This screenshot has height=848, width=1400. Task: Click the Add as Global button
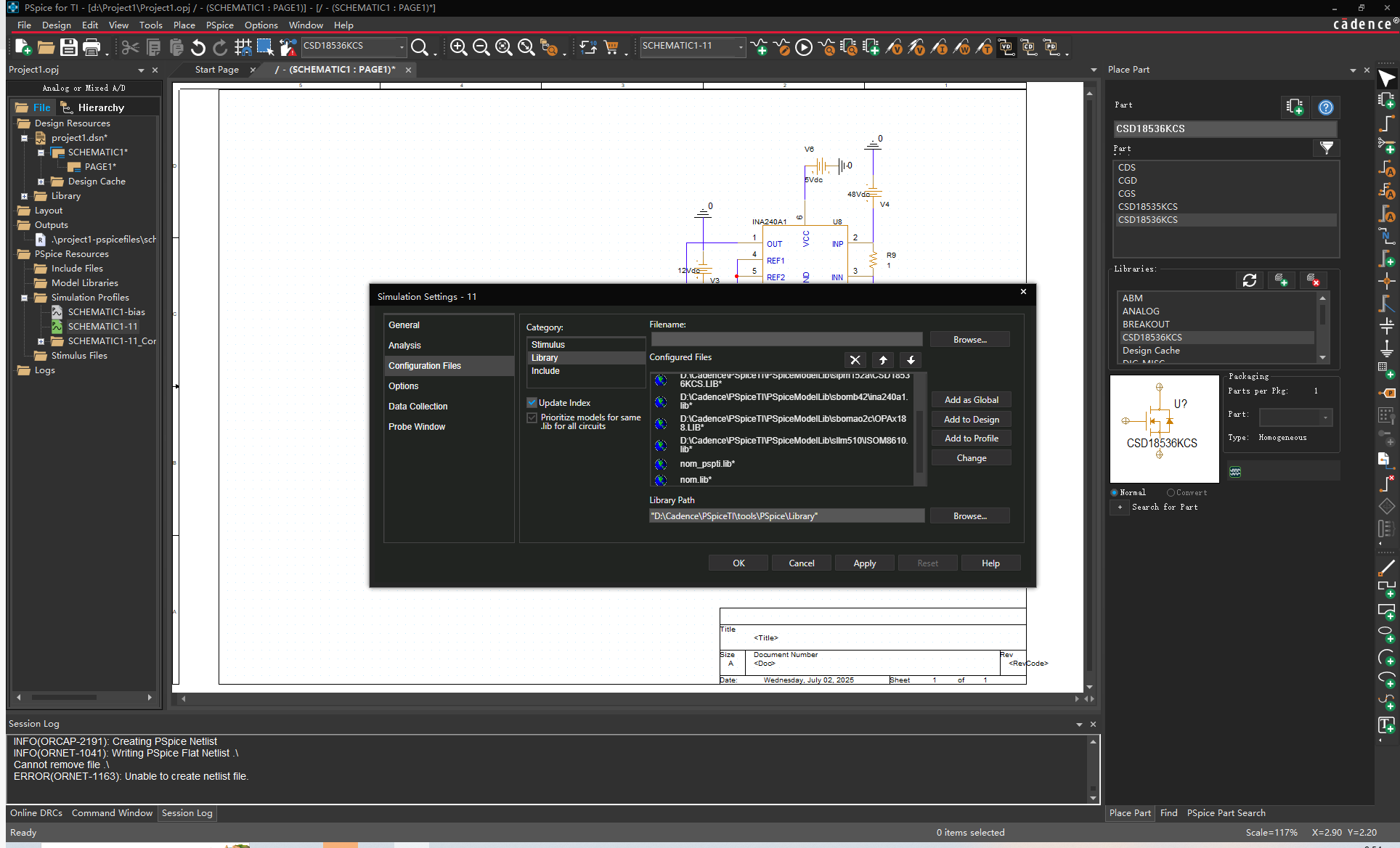pos(971,400)
